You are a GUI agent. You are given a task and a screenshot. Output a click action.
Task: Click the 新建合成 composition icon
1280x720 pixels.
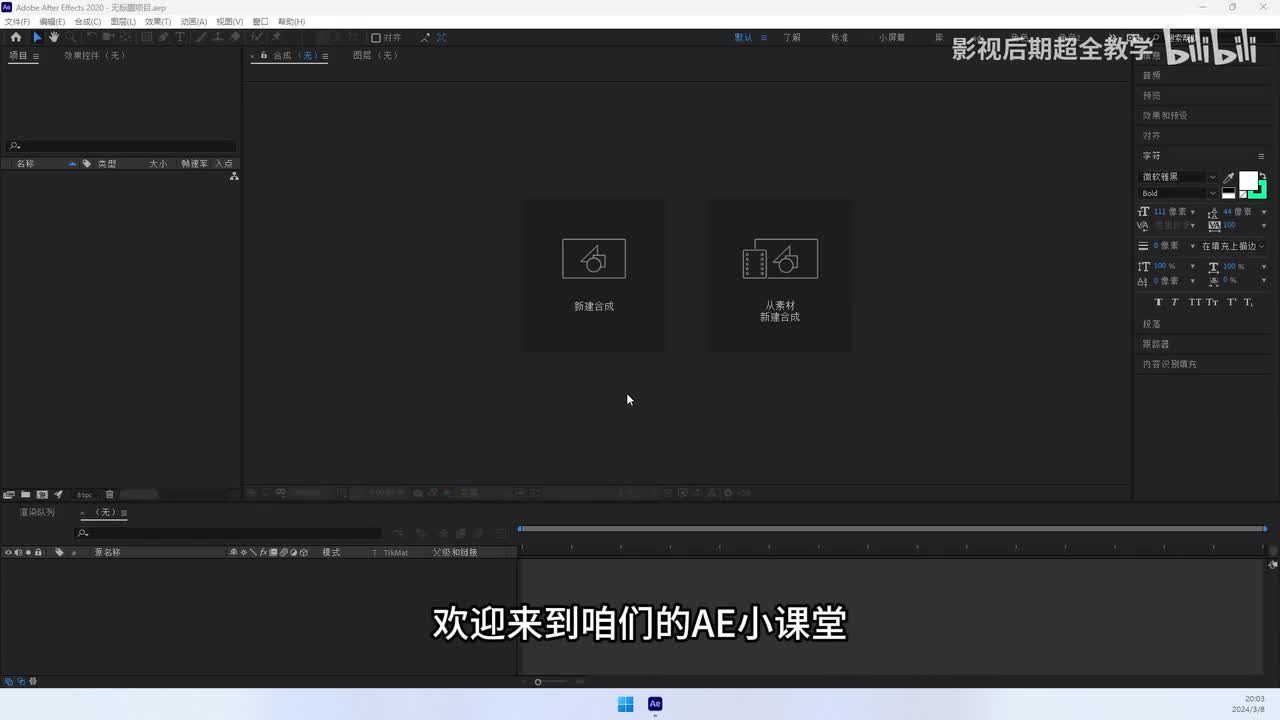click(594, 258)
